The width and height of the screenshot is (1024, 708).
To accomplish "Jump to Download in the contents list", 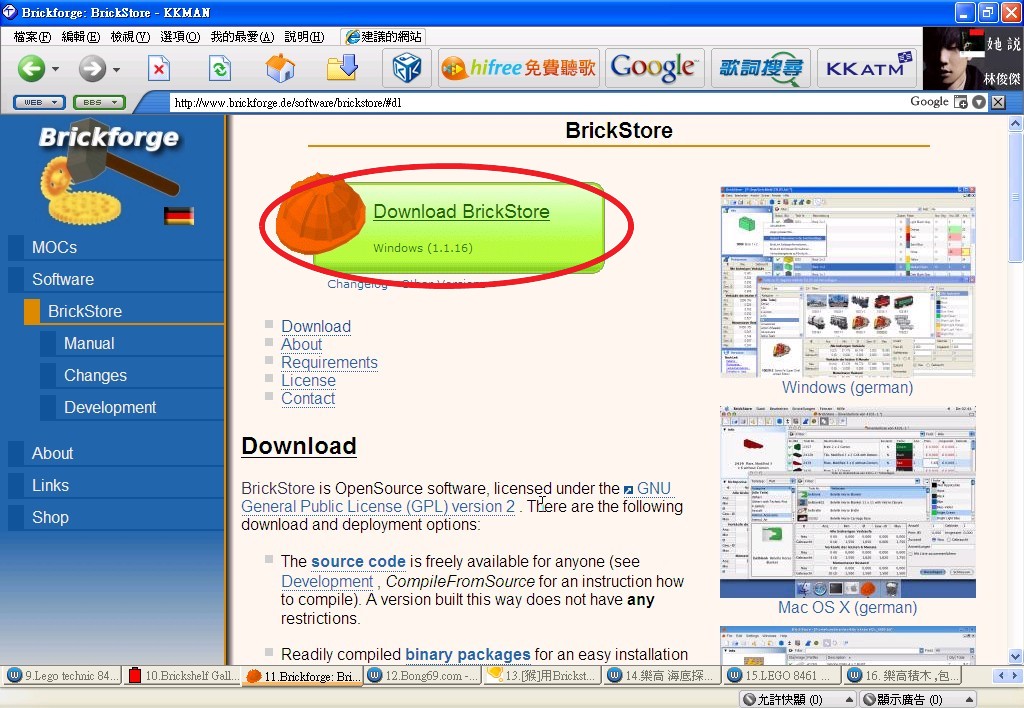I will 316,326.
